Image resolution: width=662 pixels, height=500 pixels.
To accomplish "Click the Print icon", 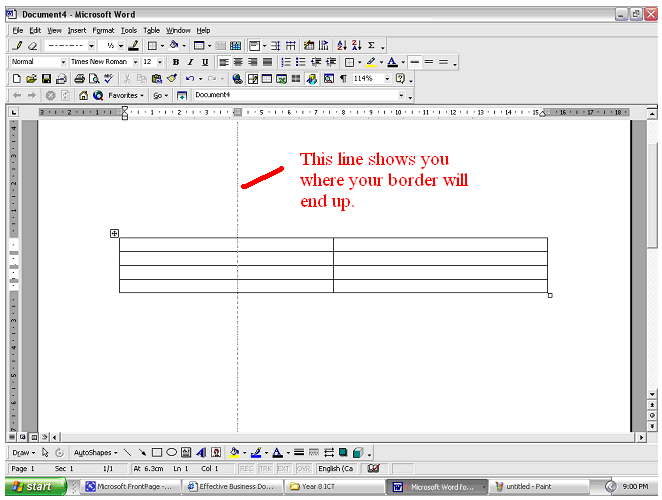I will pyautogui.click(x=79, y=79).
